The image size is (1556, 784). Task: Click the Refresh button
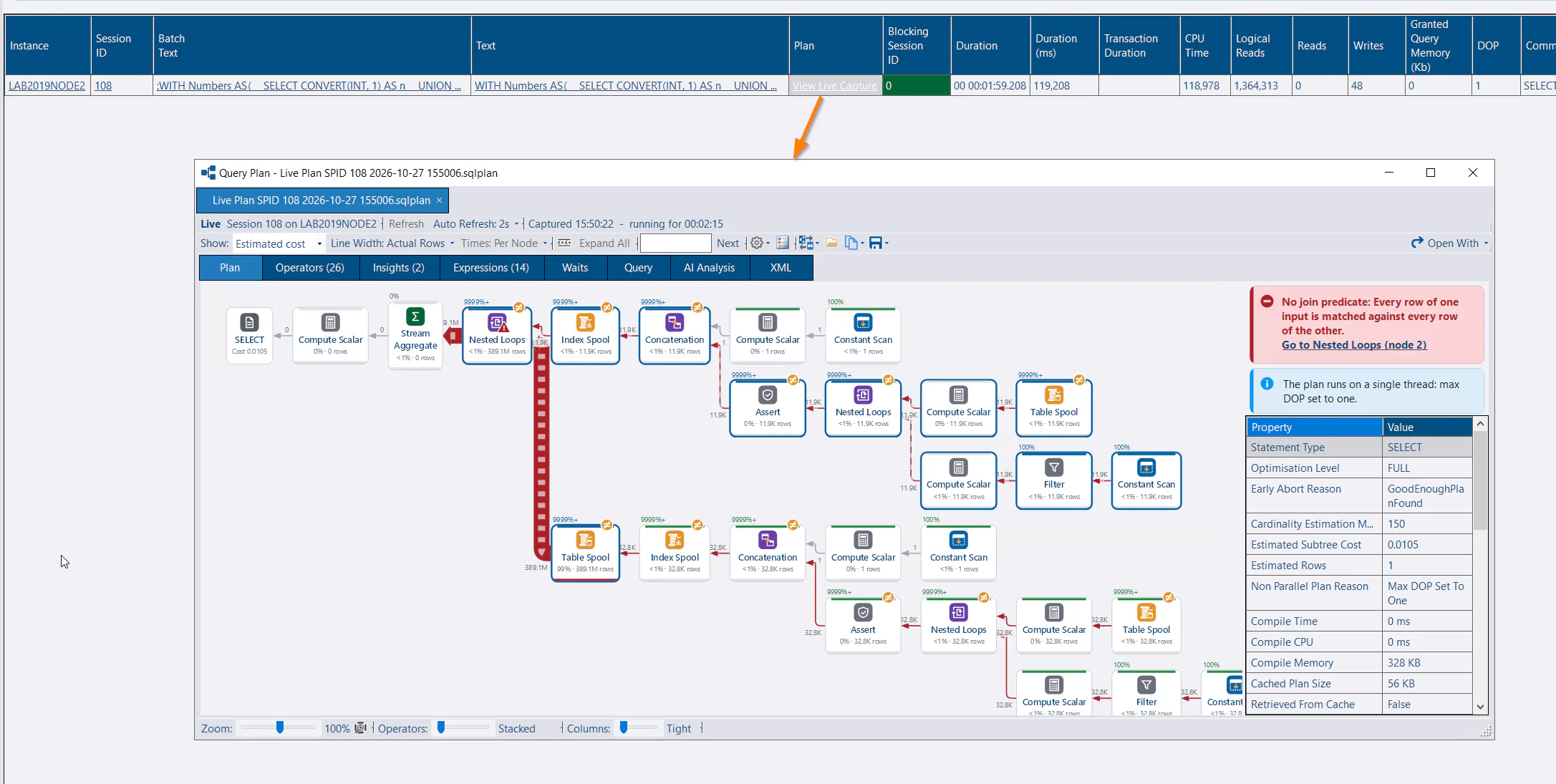tap(406, 224)
